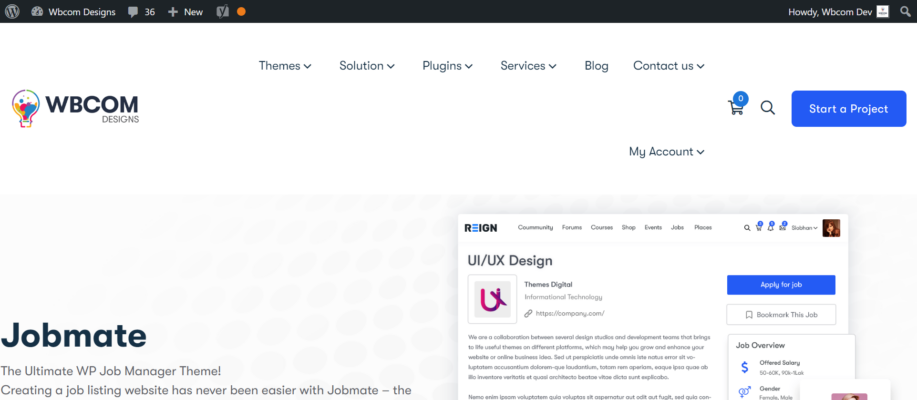The image size is (917, 400).
Task: Click the Wbcom Designs lightbulb logo
Action: click(x=75, y=109)
